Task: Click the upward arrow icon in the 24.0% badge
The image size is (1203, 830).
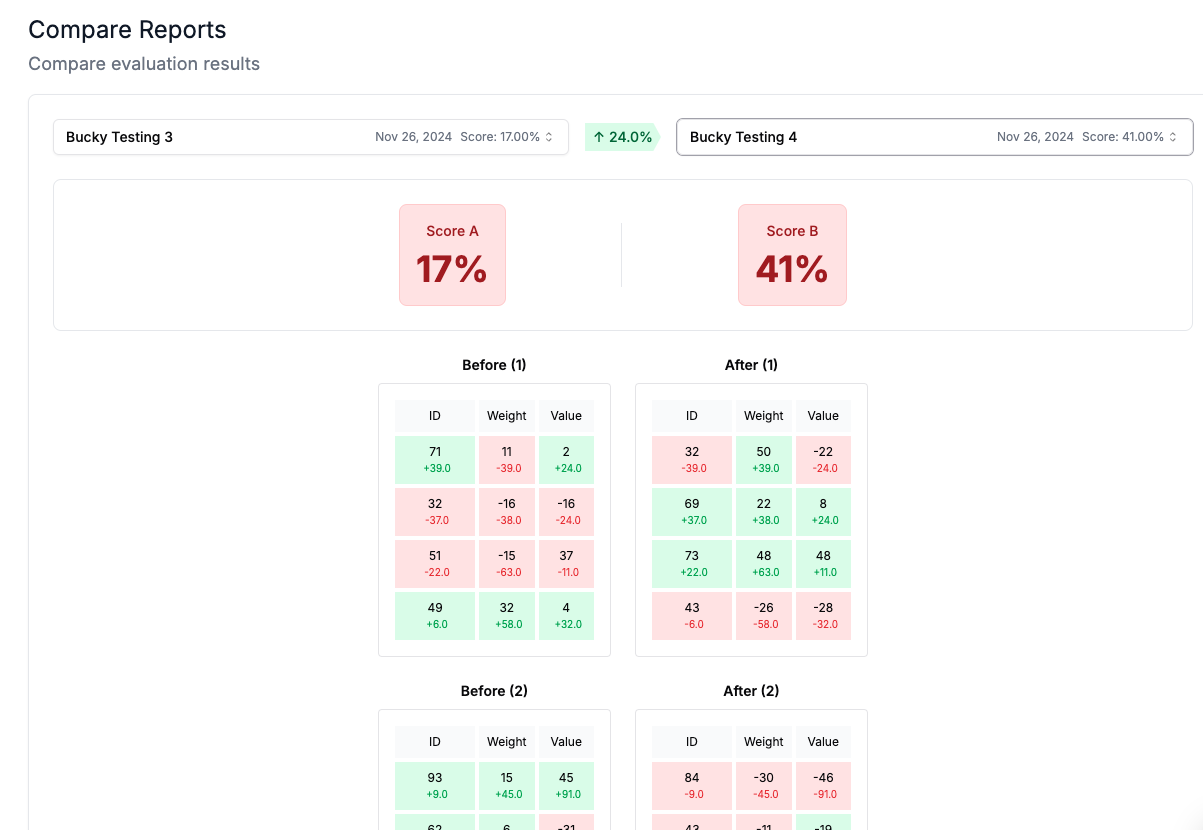Action: [600, 136]
